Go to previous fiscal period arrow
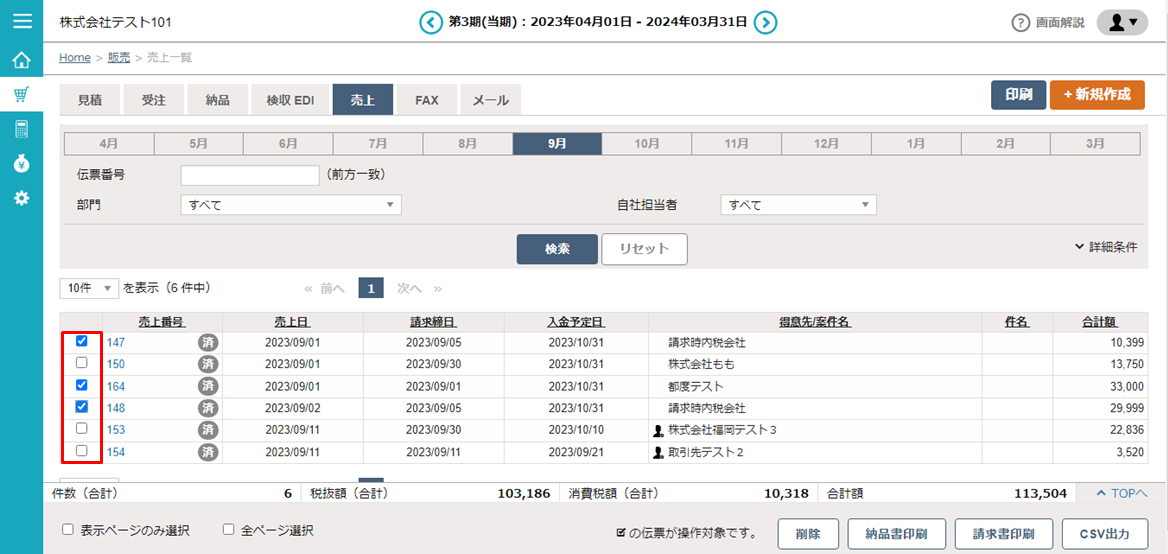1168x554 pixels. 430,22
